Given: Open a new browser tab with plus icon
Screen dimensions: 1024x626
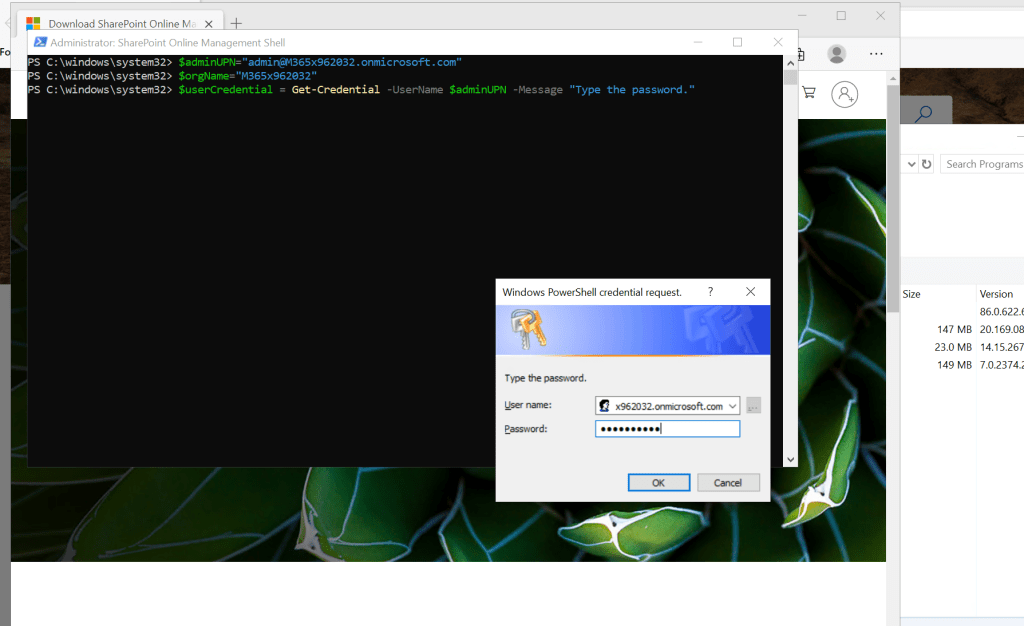Looking at the screenshot, I should pos(236,23).
